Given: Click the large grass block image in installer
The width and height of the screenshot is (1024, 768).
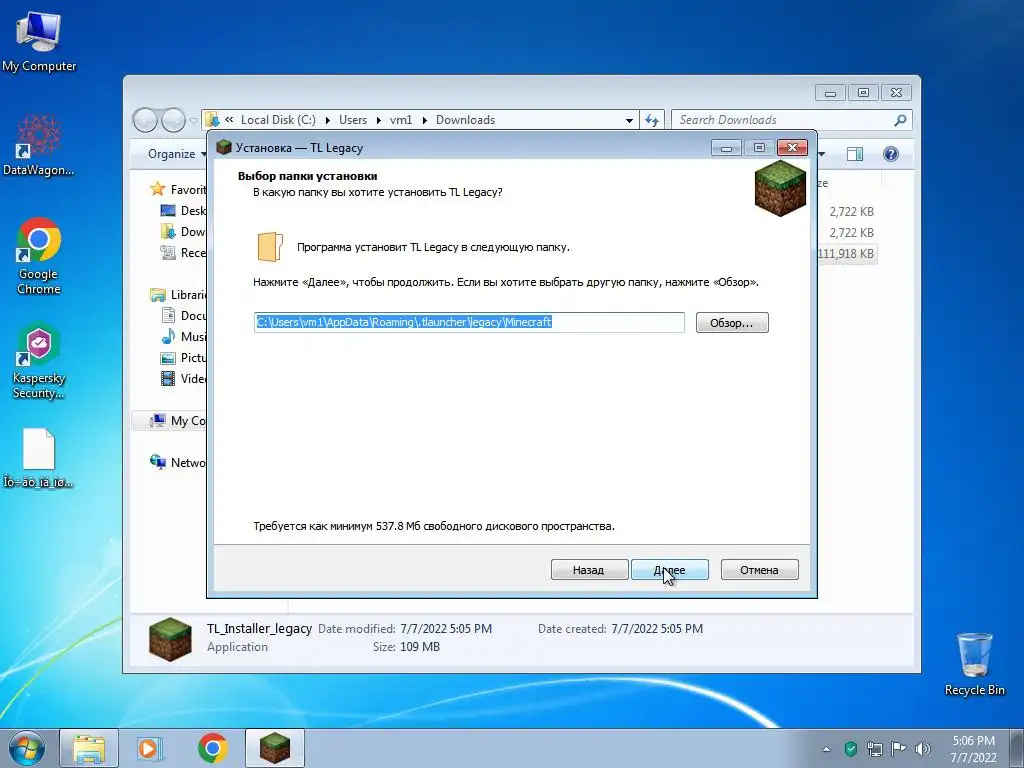Looking at the screenshot, I should (780, 188).
